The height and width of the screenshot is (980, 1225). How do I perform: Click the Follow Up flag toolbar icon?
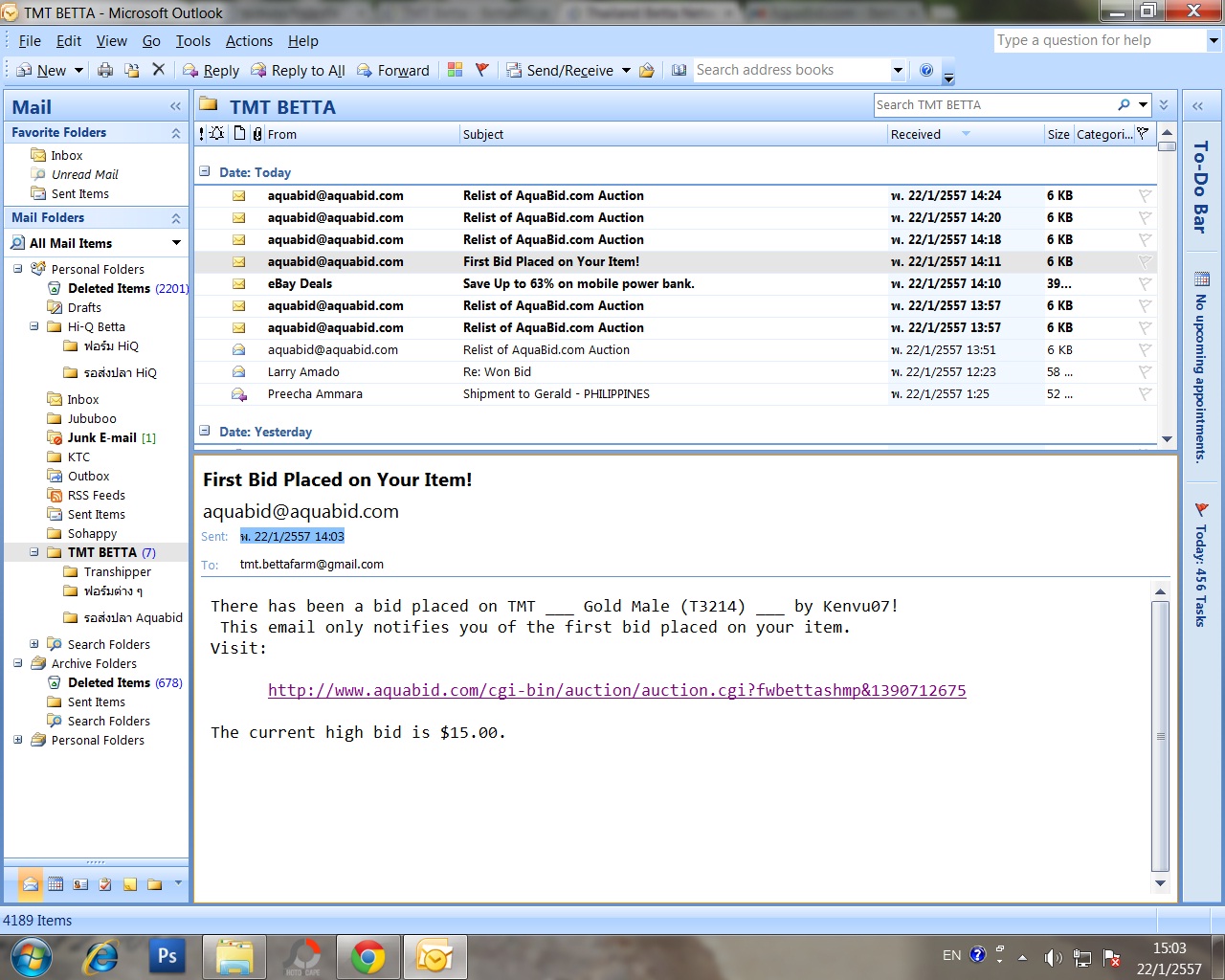tap(482, 70)
